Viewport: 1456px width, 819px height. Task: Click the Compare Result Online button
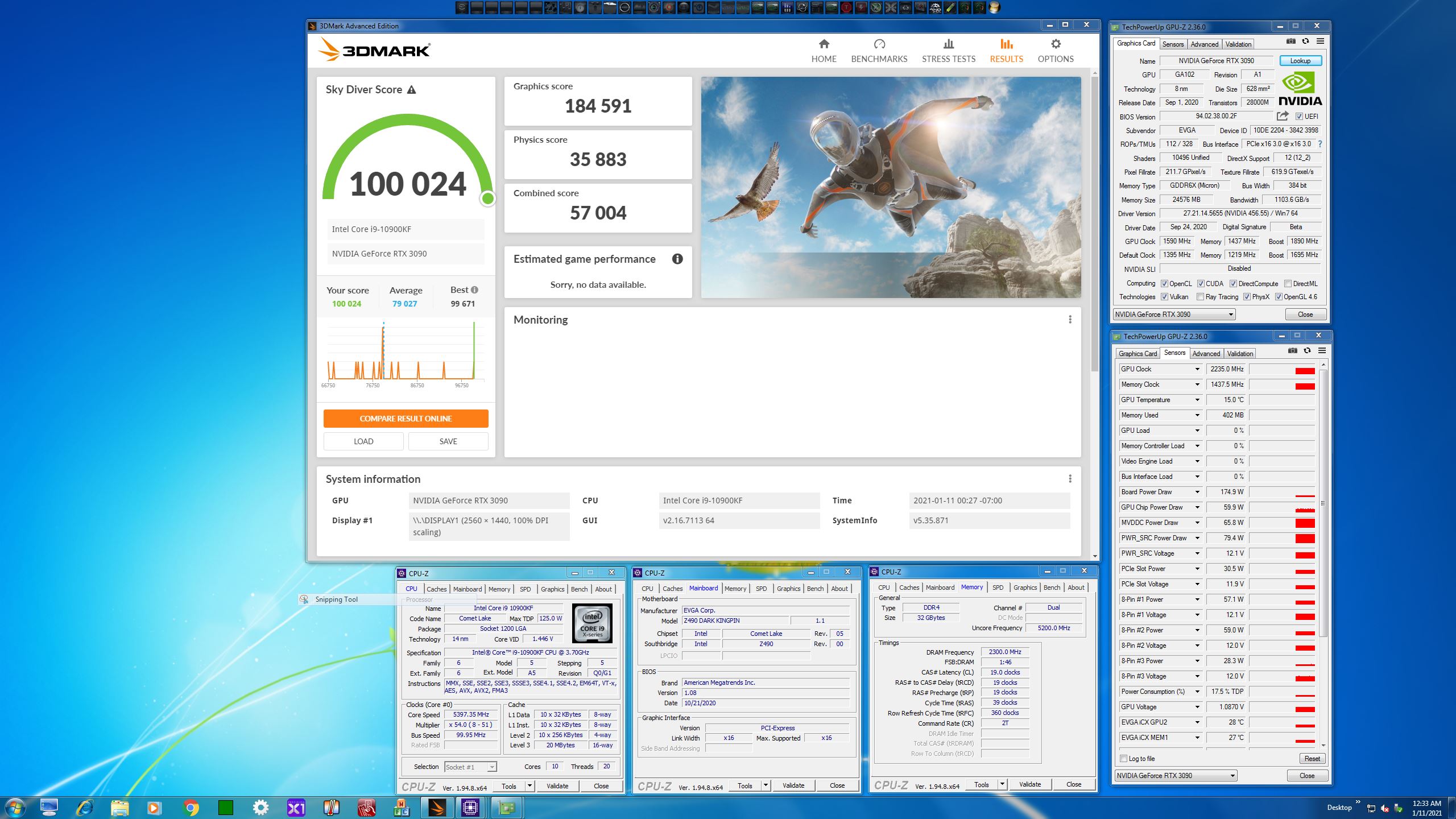coord(406,419)
